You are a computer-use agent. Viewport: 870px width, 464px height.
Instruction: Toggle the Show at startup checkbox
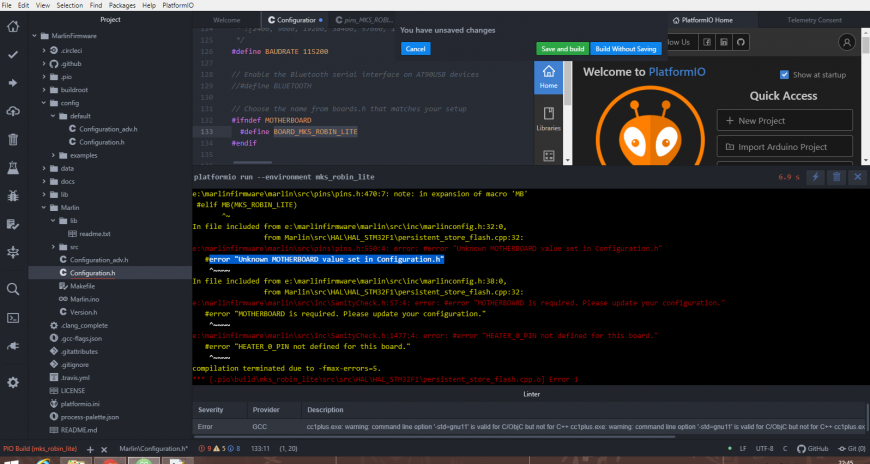click(784, 74)
